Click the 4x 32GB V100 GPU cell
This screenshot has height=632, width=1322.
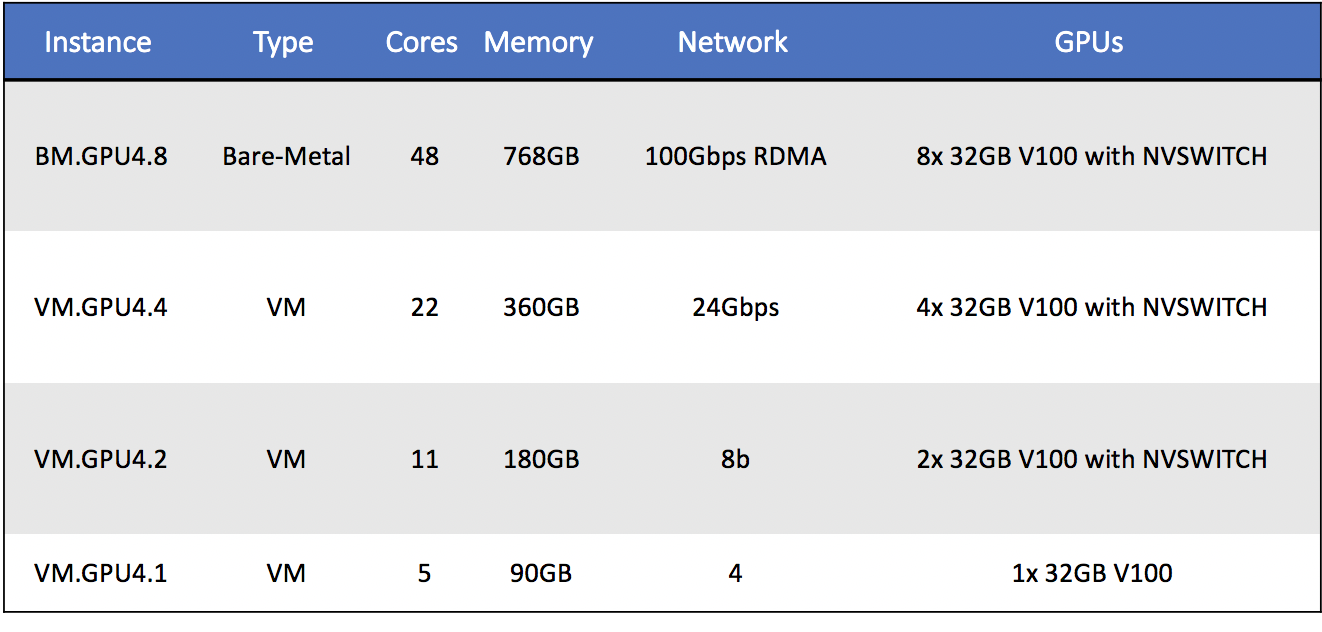1091,307
